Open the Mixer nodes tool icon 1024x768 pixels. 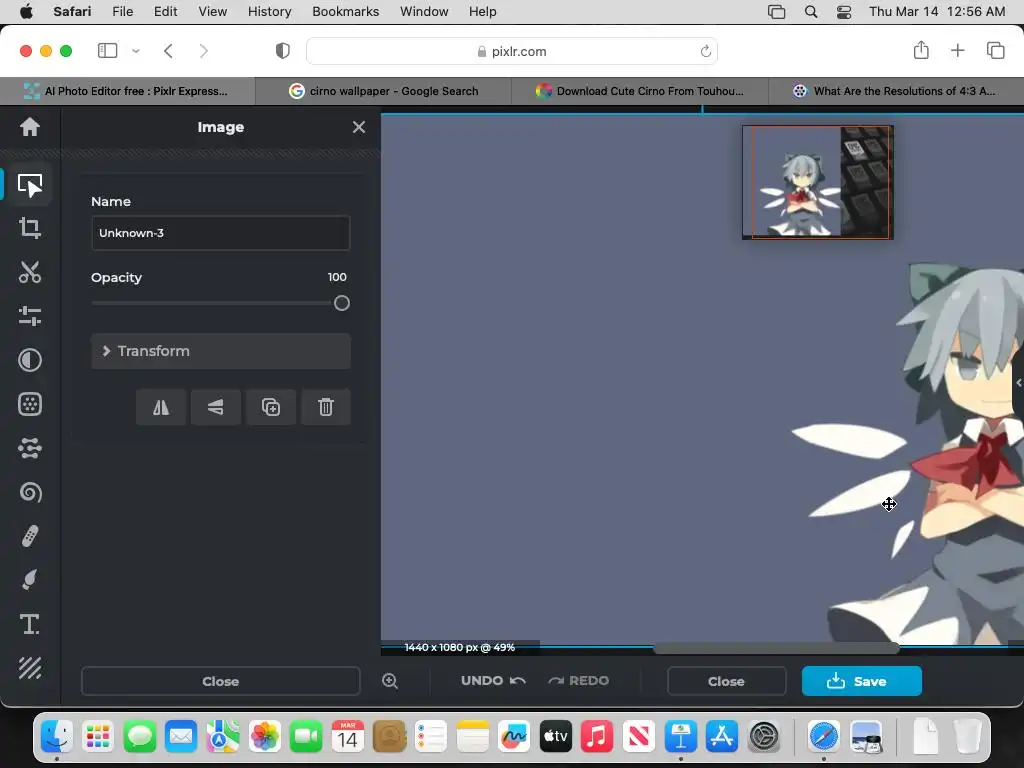29,448
